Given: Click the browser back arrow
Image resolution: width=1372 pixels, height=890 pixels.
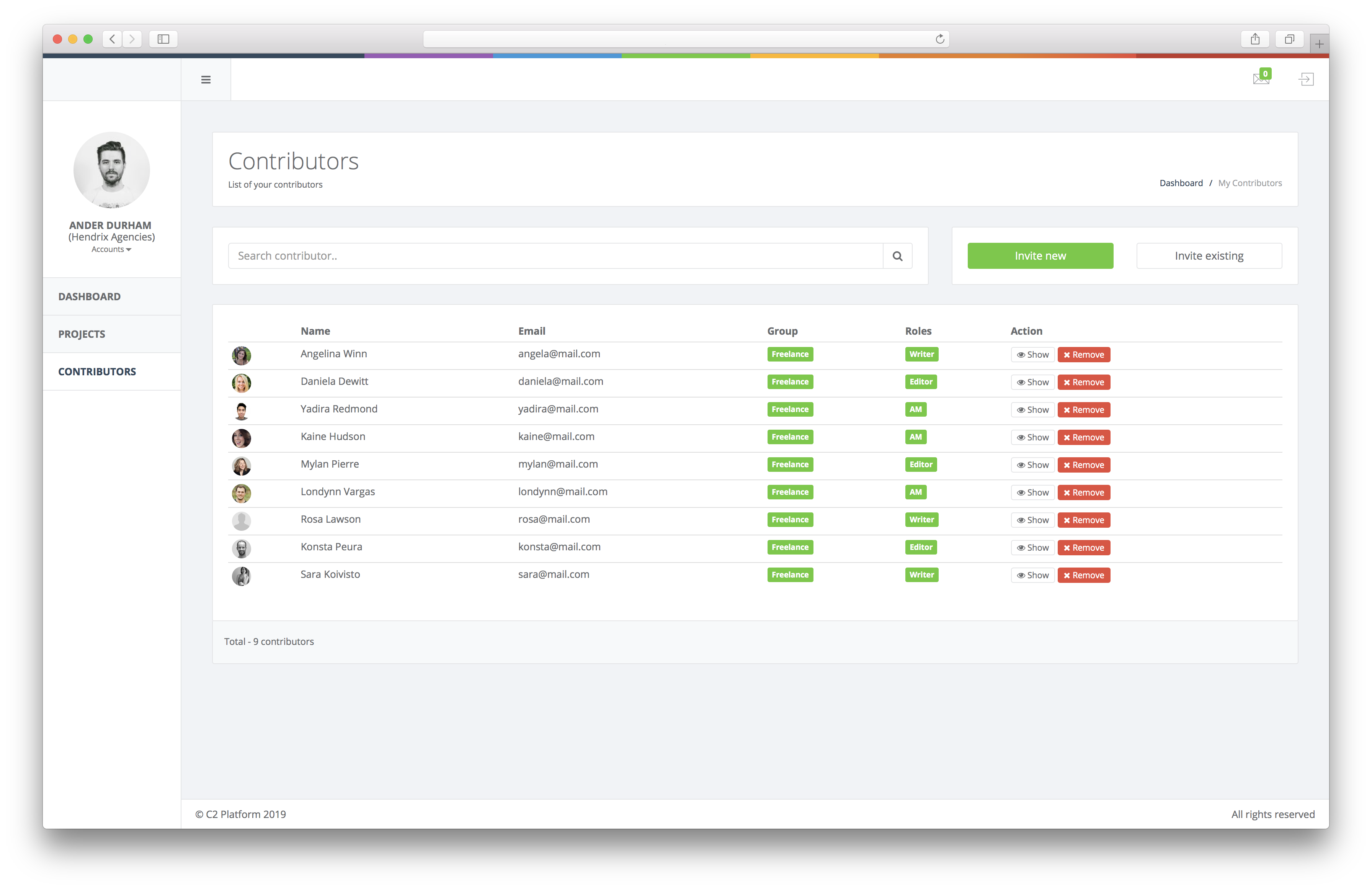Looking at the screenshot, I should tap(113, 39).
